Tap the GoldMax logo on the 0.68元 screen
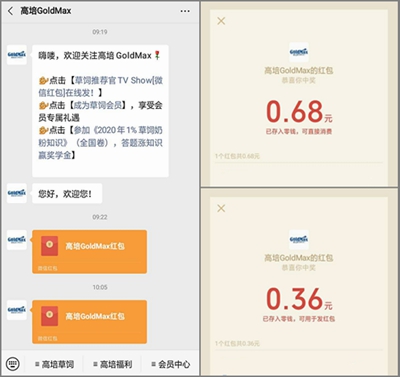This screenshot has width=400, height=377. pos(299,52)
